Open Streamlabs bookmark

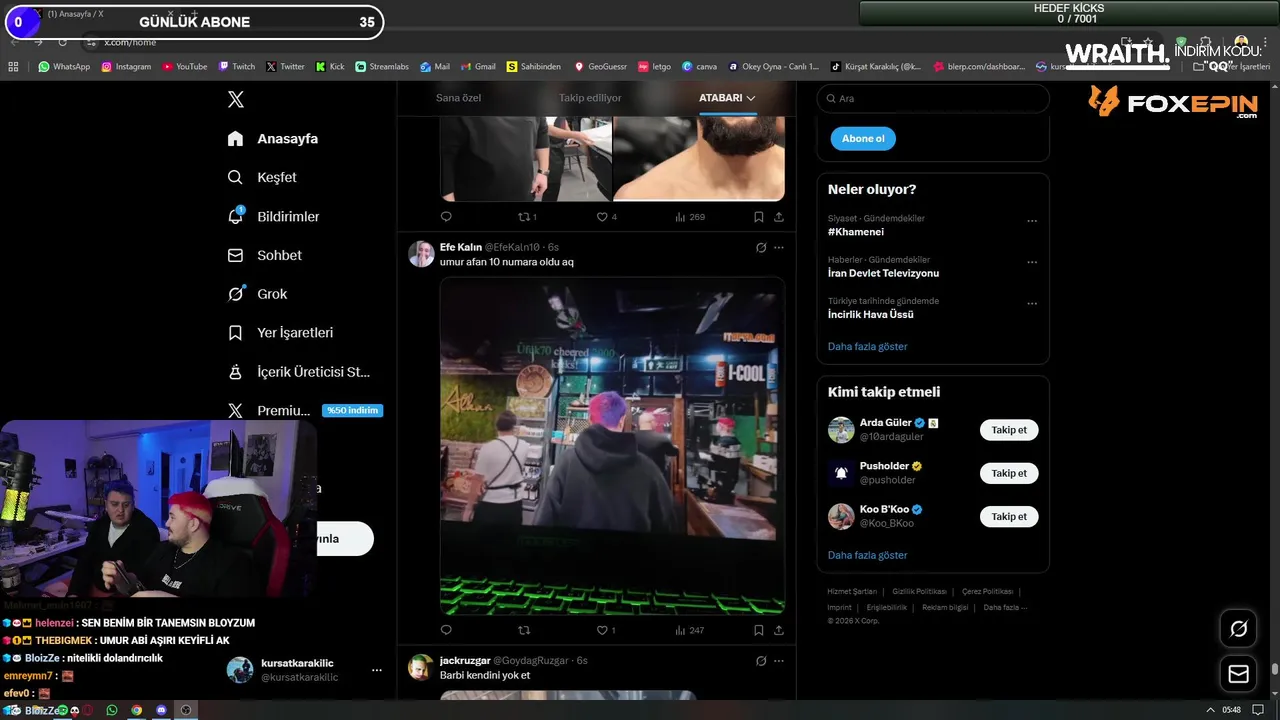point(382,67)
